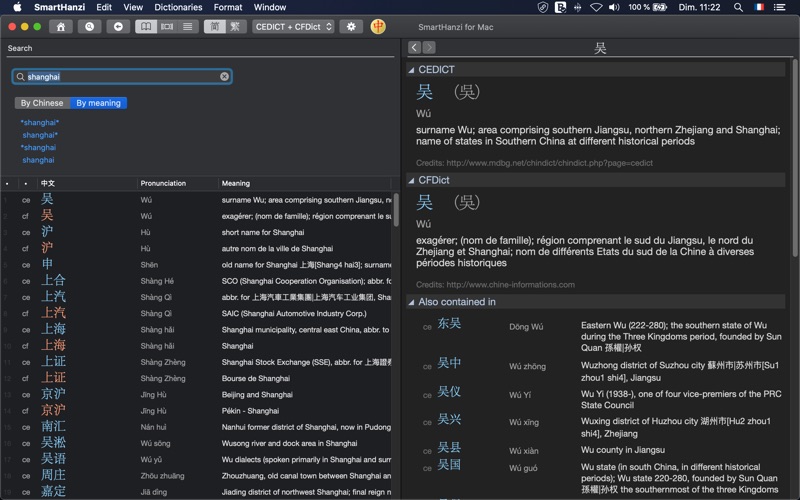The width and height of the screenshot is (800, 500).
Task: Collapse the Also contained in section
Action: coord(410,302)
